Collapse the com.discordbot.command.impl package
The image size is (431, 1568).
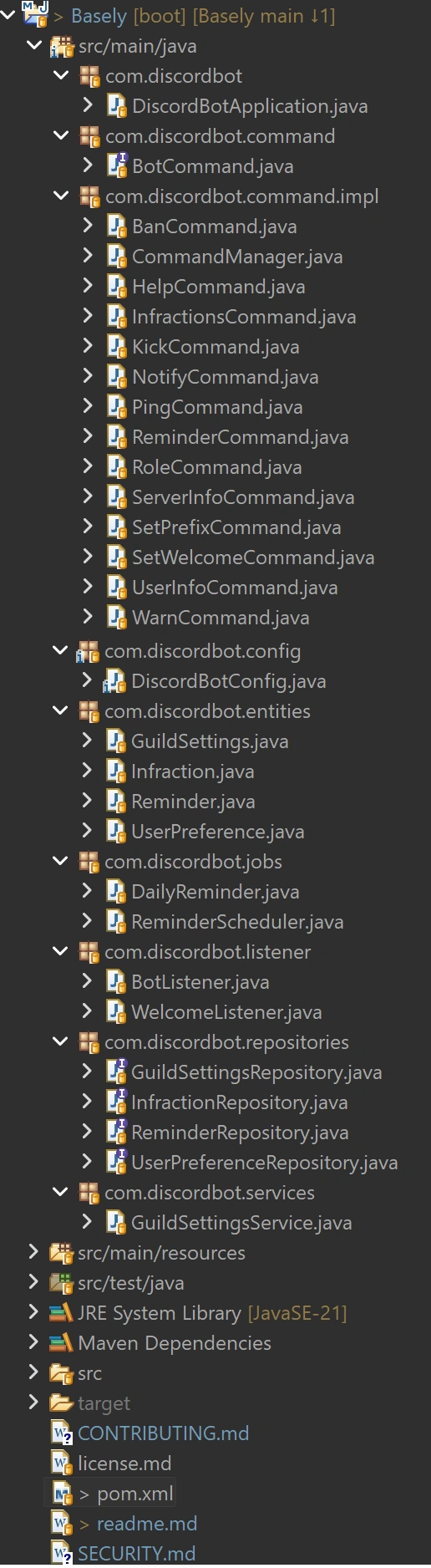(x=61, y=196)
